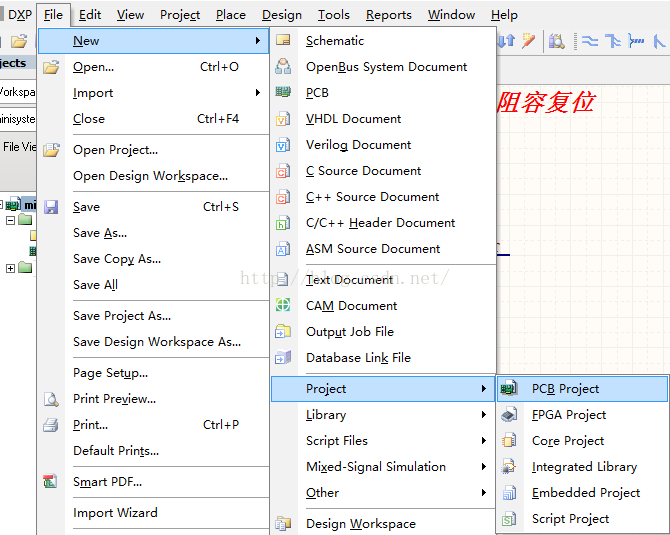Click the C/C++ Header Document icon
Screen dimensions: 670x535
[x=283, y=223]
